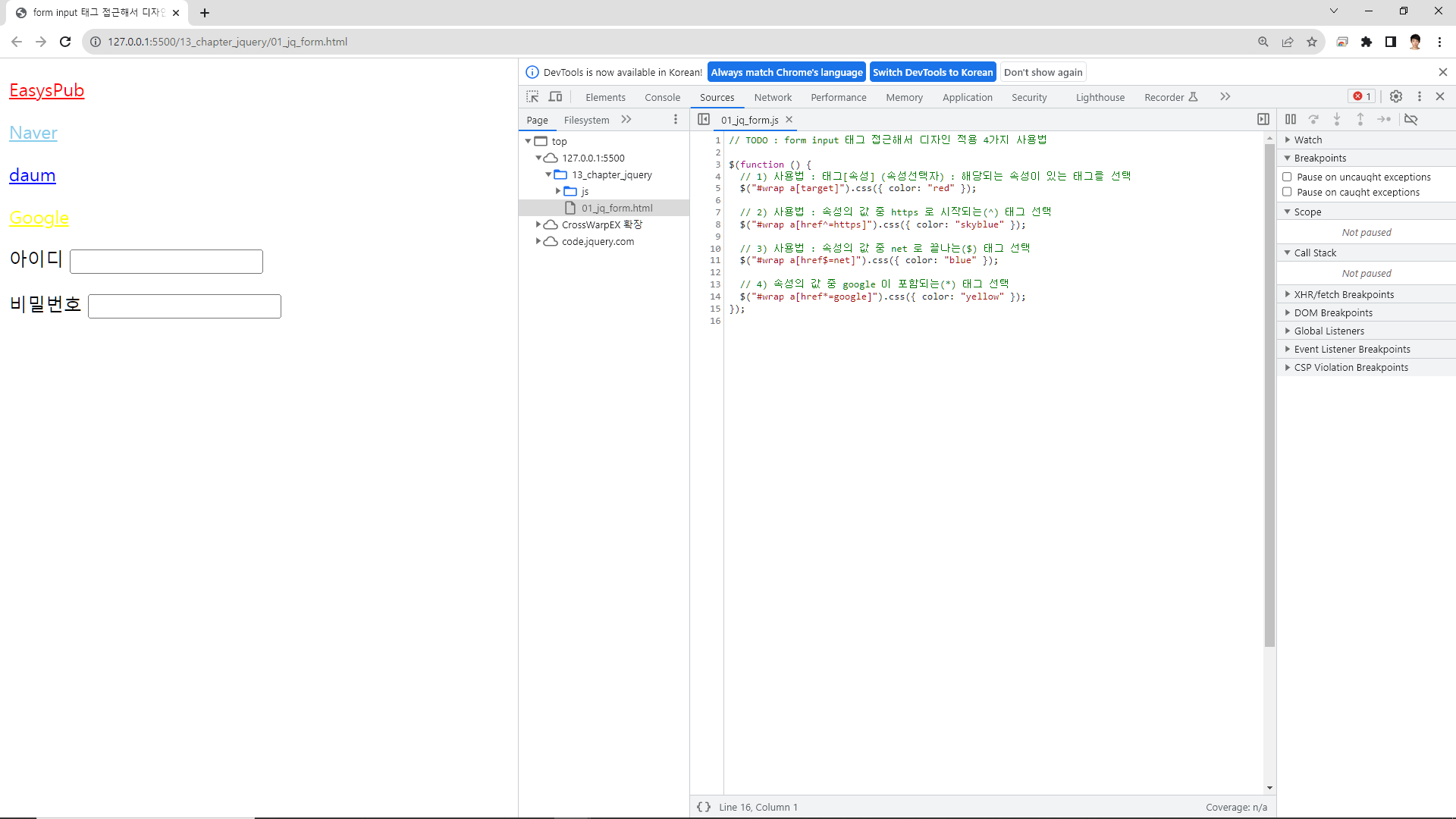Enable Pause on uncaught exceptions
Screen dimensions: 1456x819
[1287, 177]
